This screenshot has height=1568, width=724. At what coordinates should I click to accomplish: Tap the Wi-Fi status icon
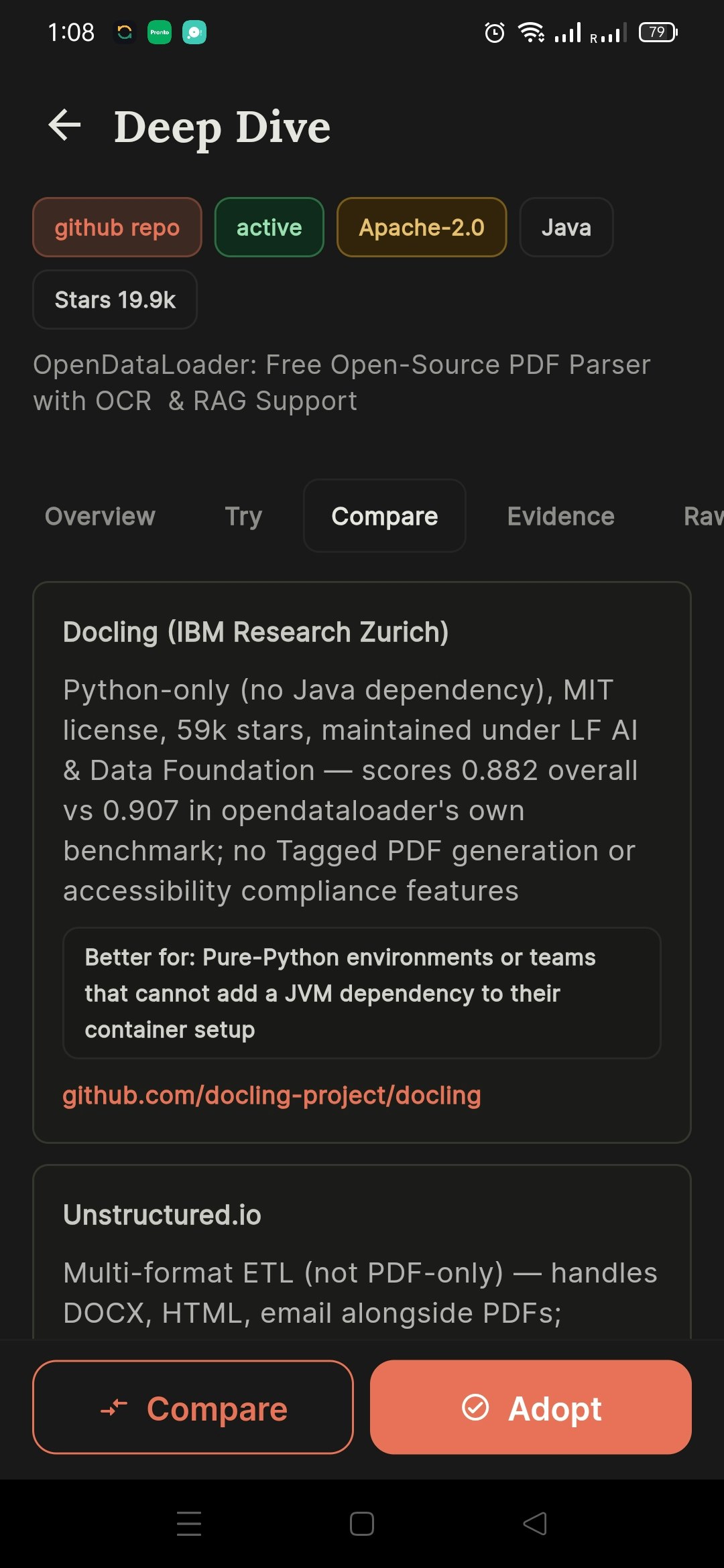coord(531,32)
